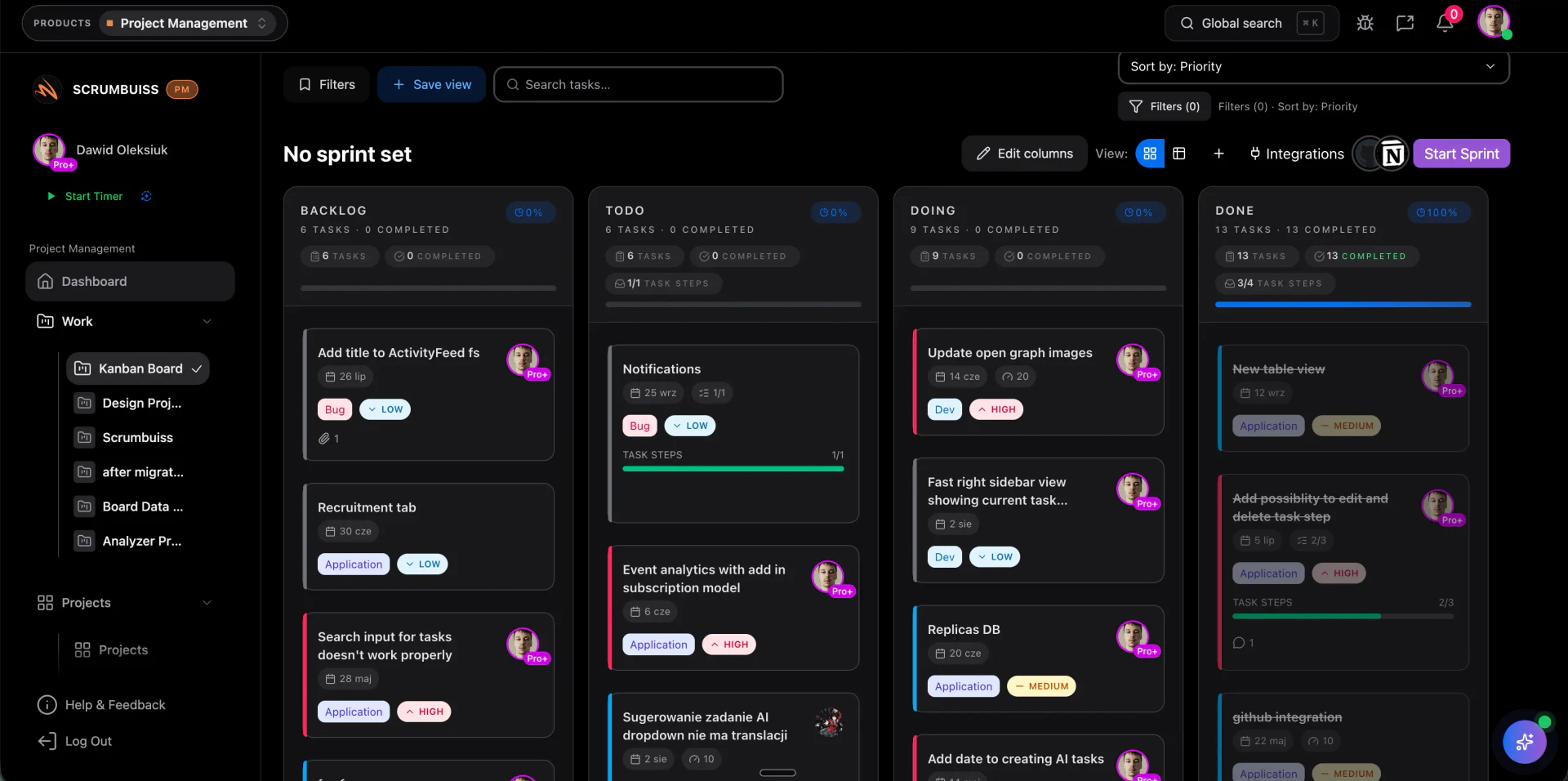This screenshot has width=1568, height=781.
Task: Open the Project Management product selector
Action: 189,23
